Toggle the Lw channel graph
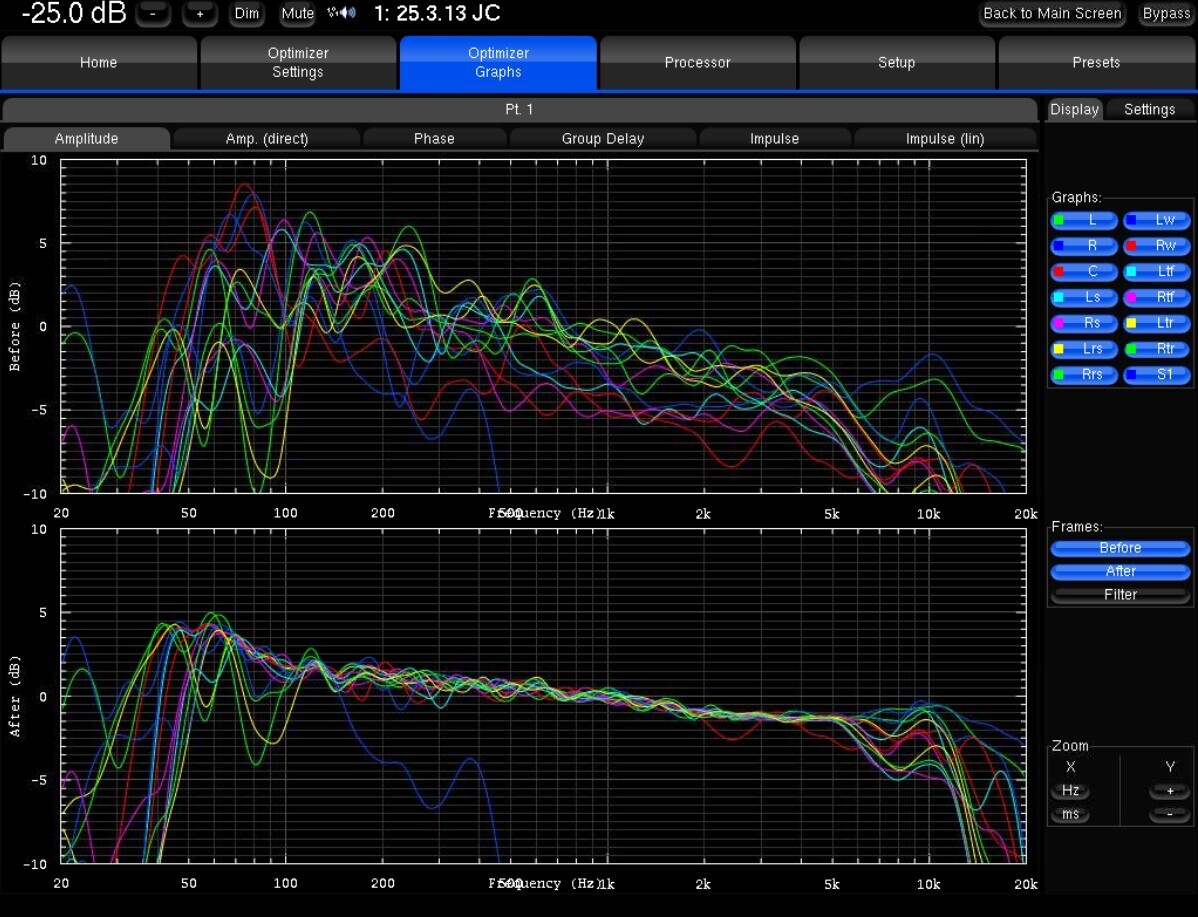This screenshot has width=1198, height=917. (x=1157, y=220)
